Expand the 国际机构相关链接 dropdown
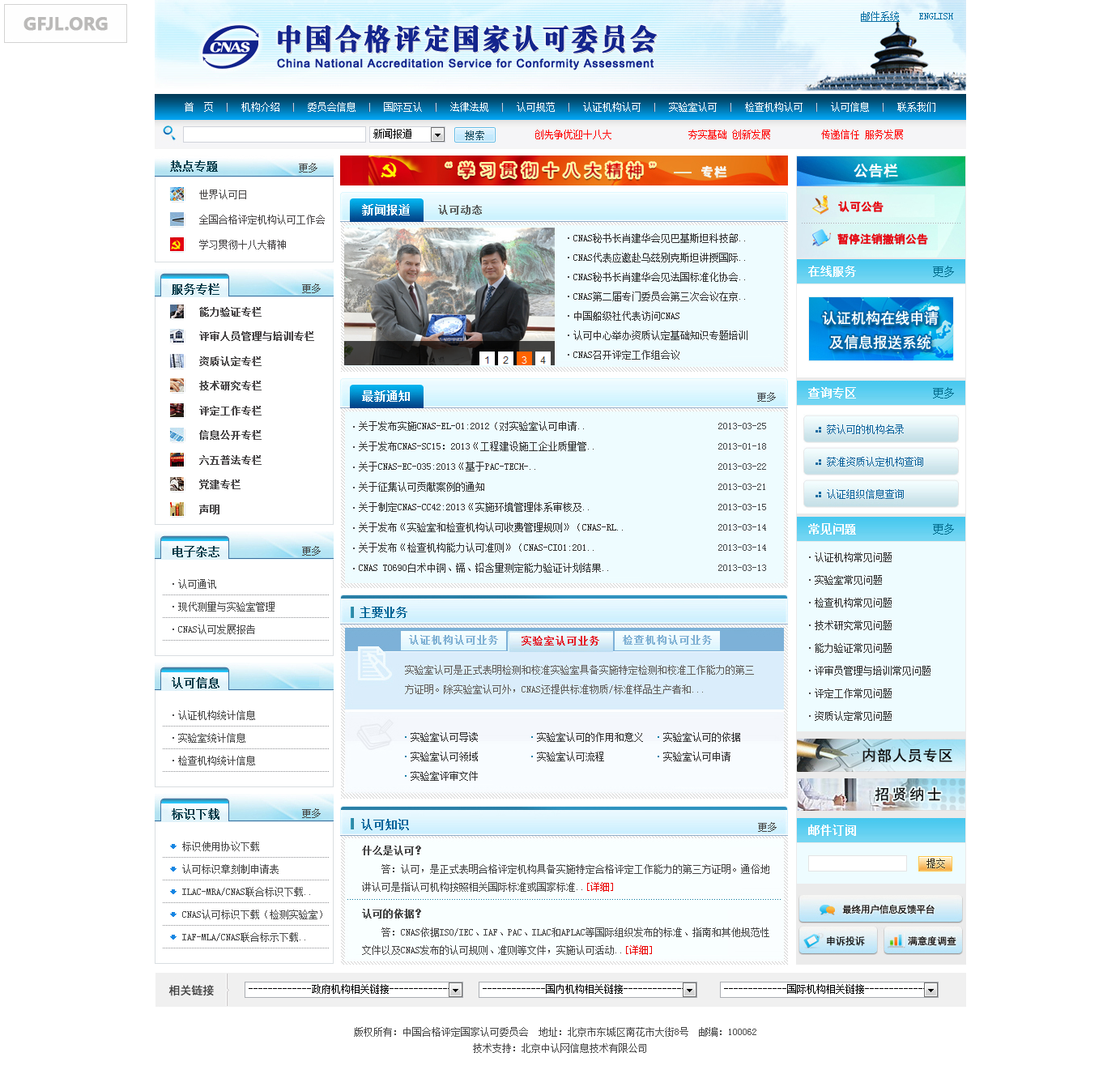 click(930, 990)
